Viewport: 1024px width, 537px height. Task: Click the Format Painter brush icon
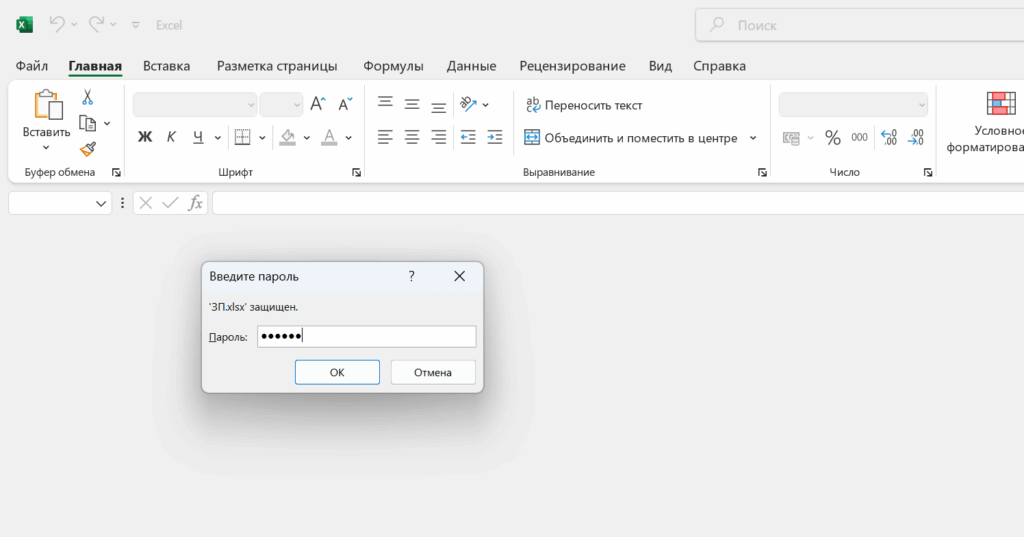click(88, 149)
